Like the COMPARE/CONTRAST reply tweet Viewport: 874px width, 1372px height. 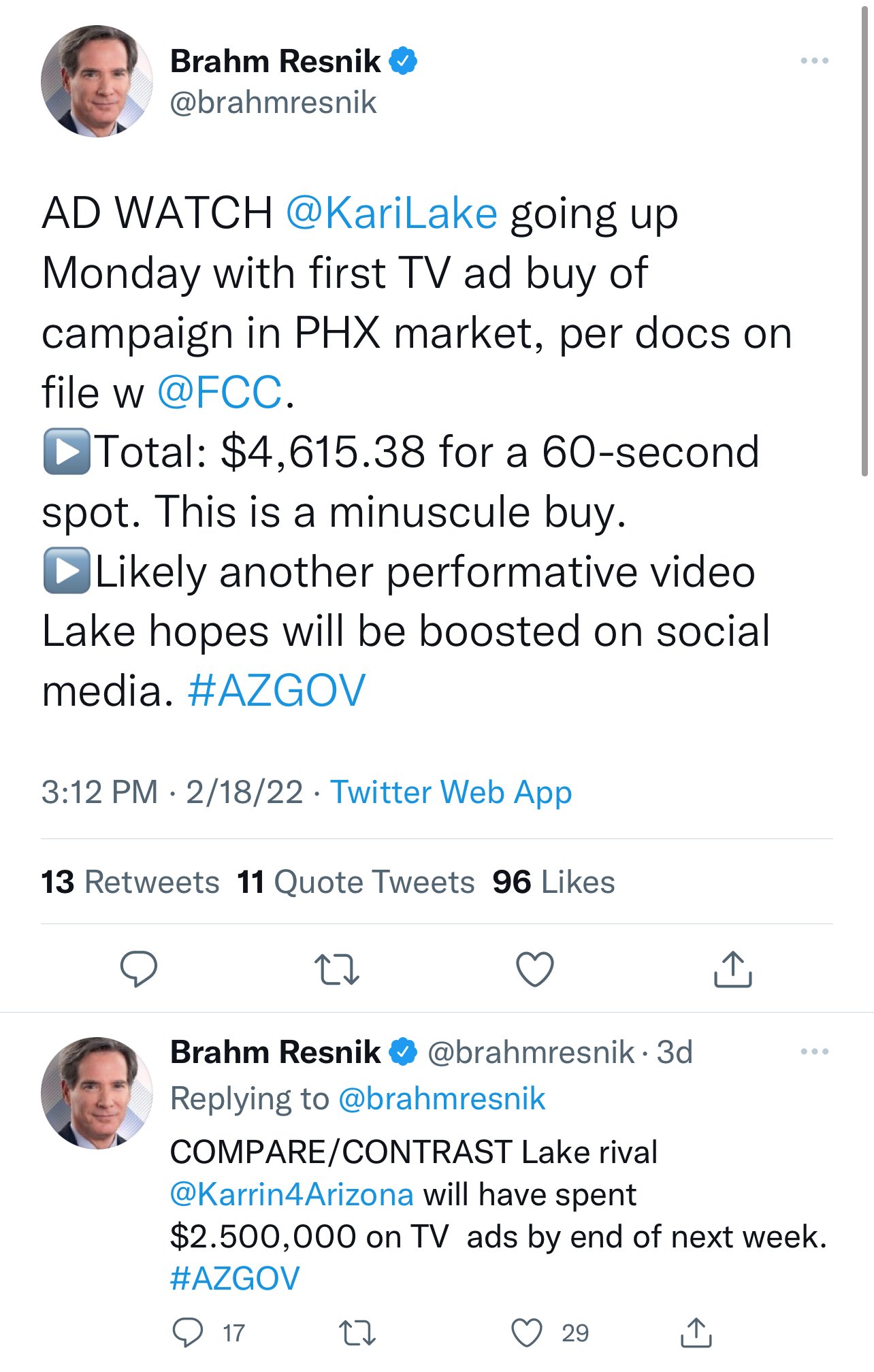[x=527, y=1333]
